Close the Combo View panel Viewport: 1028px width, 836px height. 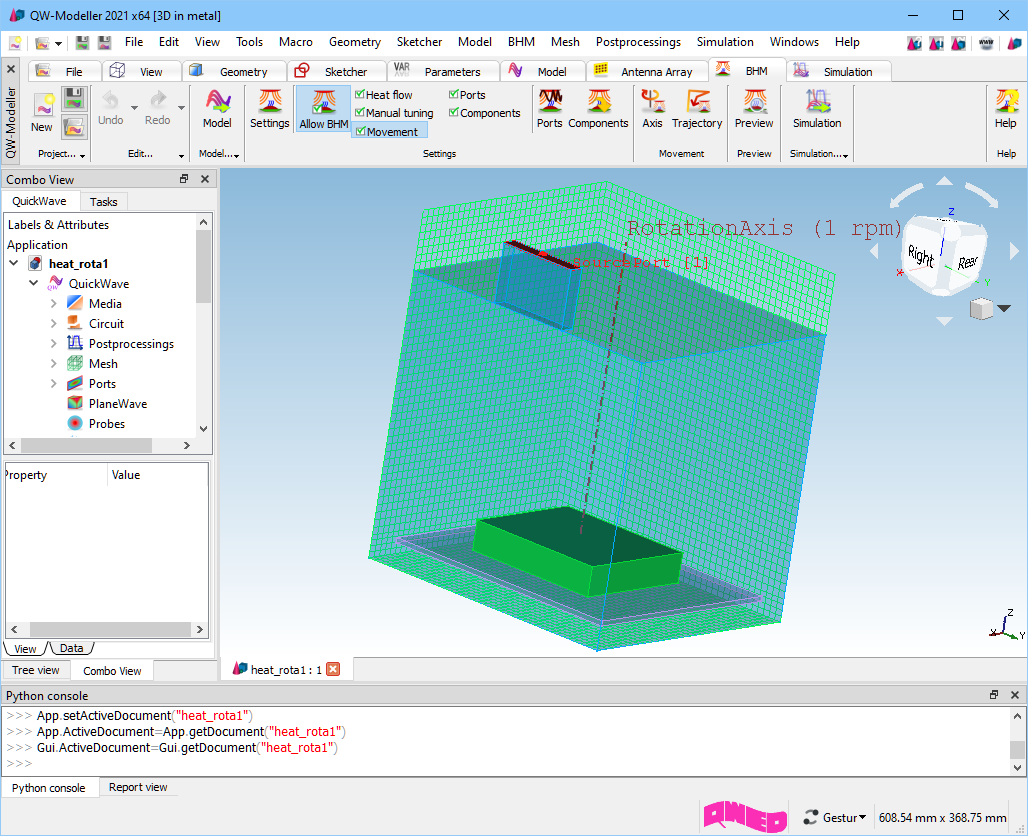click(x=205, y=179)
